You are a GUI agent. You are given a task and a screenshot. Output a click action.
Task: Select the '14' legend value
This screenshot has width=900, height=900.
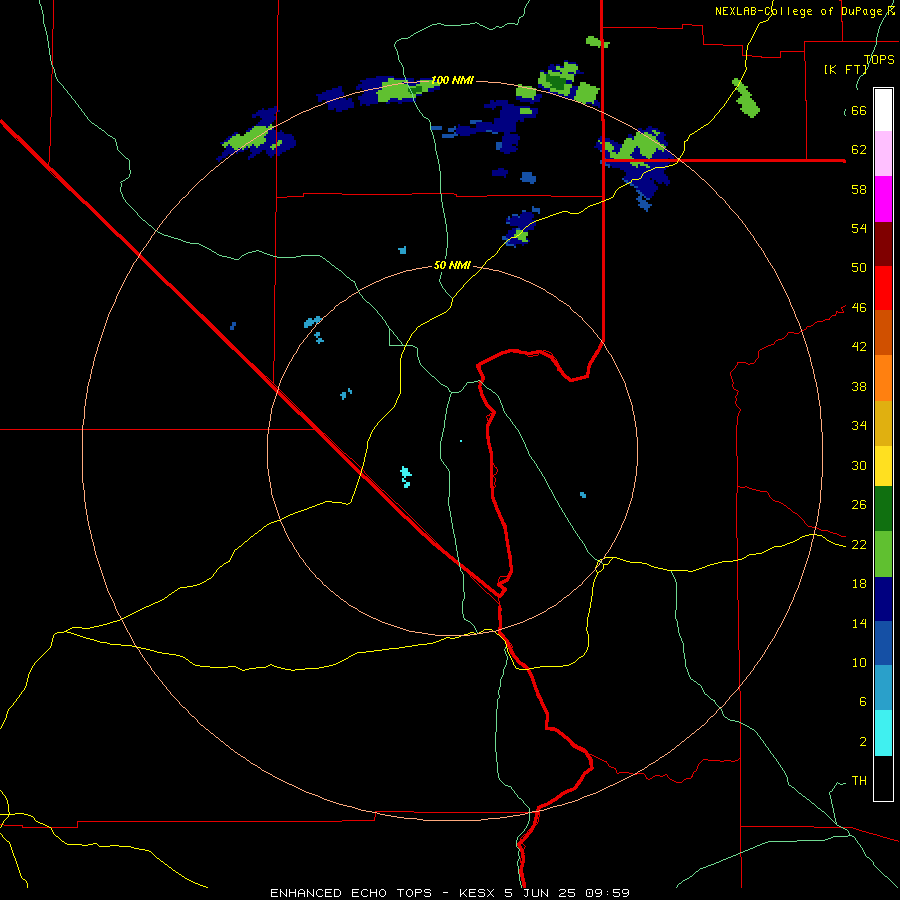(859, 623)
